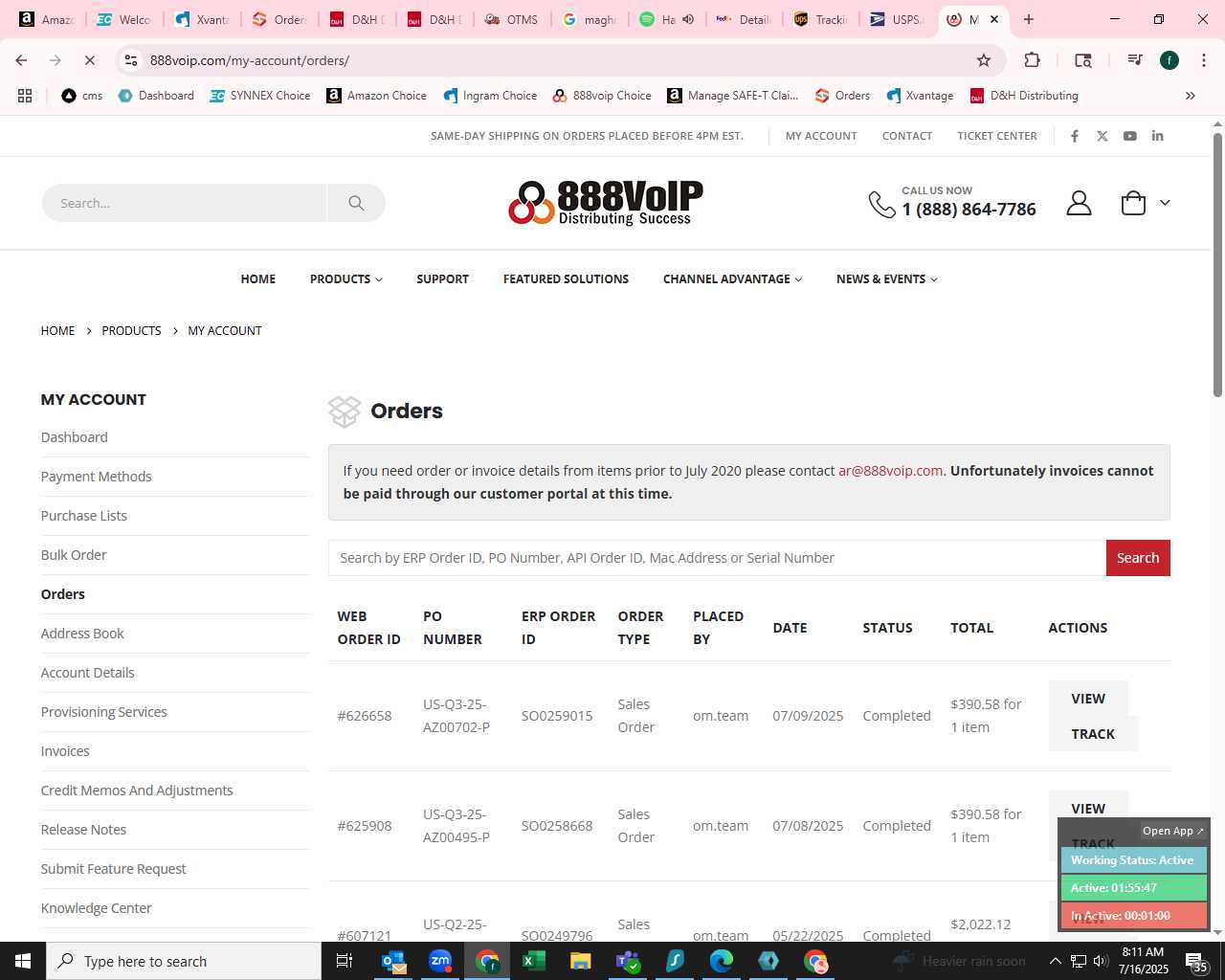The image size is (1225, 980).
Task: Show hidden system tray icons
Action: pyautogui.click(x=1056, y=961)
